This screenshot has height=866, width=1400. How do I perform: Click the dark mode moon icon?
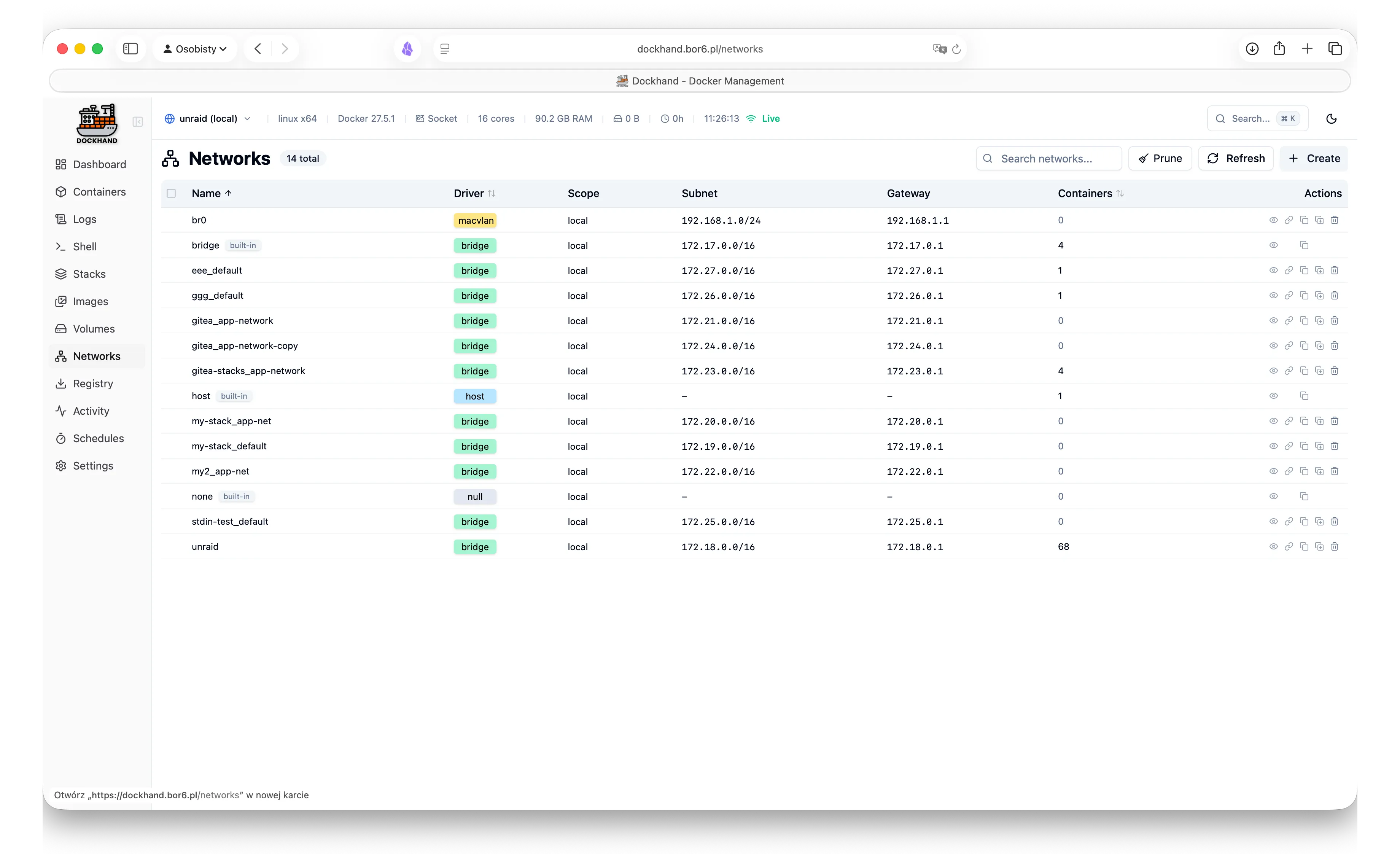(x=1331, y=119)
